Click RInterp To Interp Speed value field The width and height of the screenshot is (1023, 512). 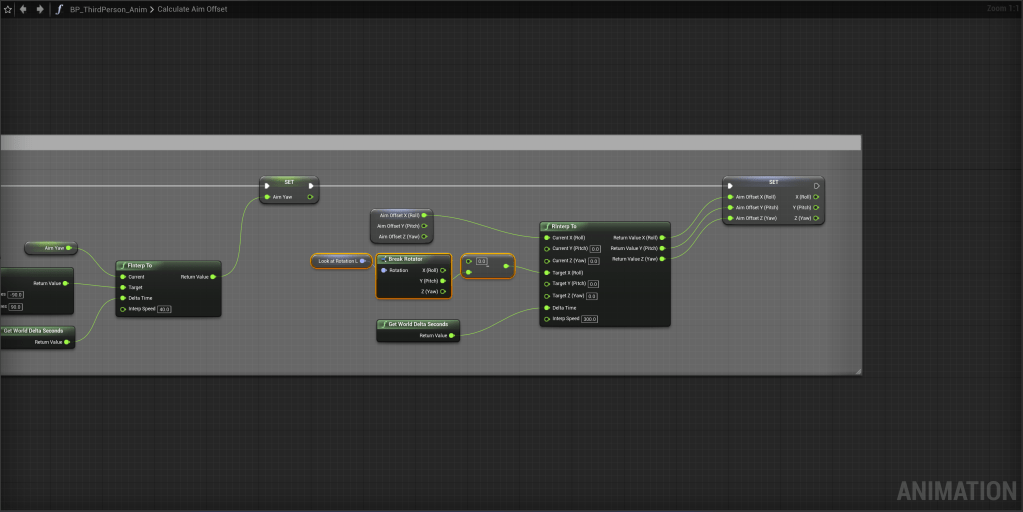[589, 319]
